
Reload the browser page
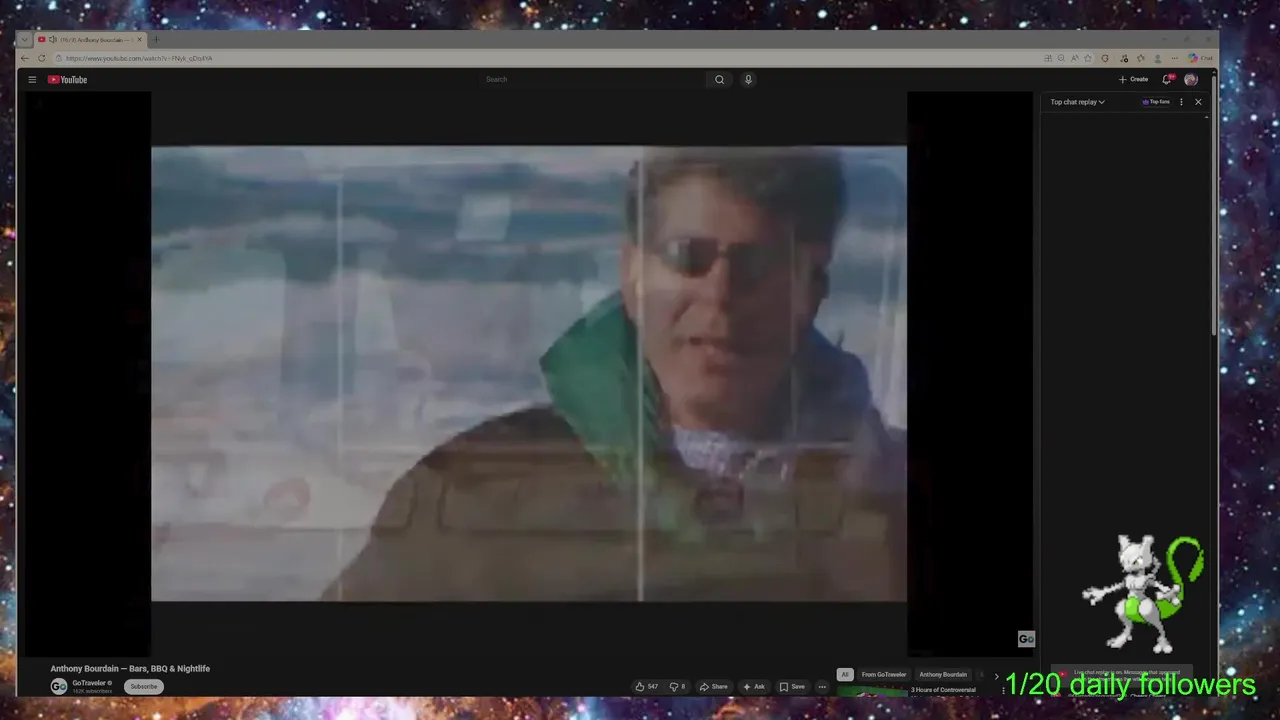pos(41,58)
